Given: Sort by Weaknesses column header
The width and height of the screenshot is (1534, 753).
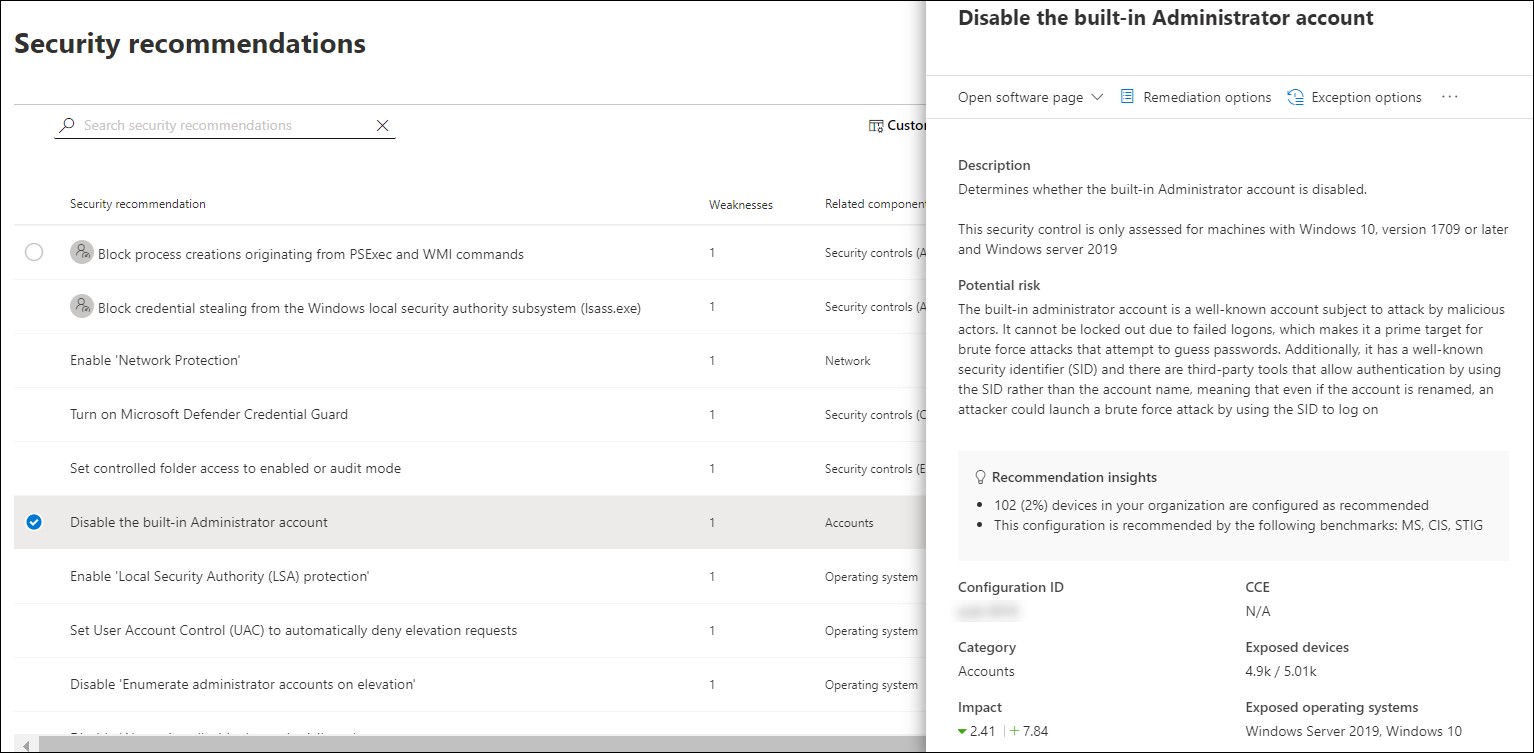Looking at the screenshot, I should pyautogui.click(x=741, y=204).
